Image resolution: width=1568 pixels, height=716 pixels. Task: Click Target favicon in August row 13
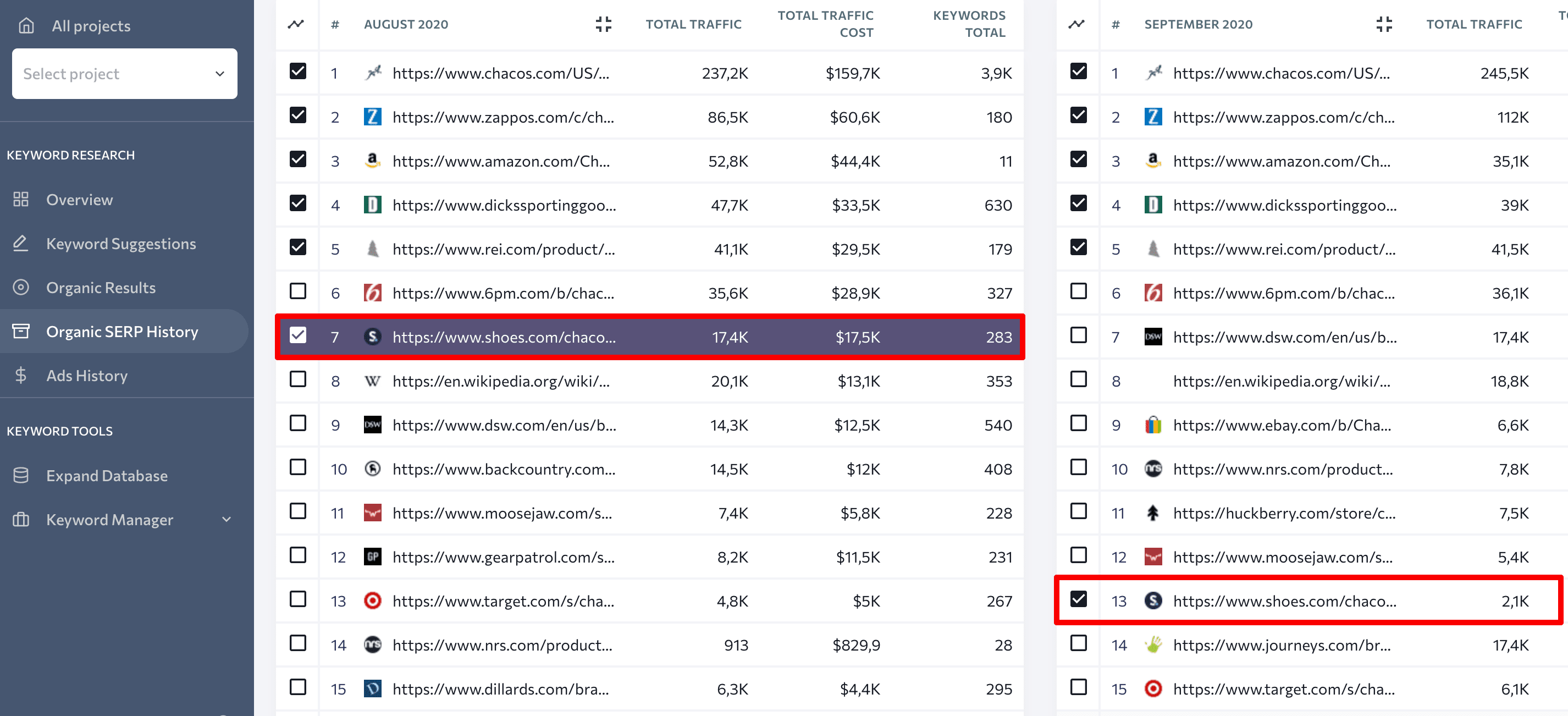click(x=373, y=601)
